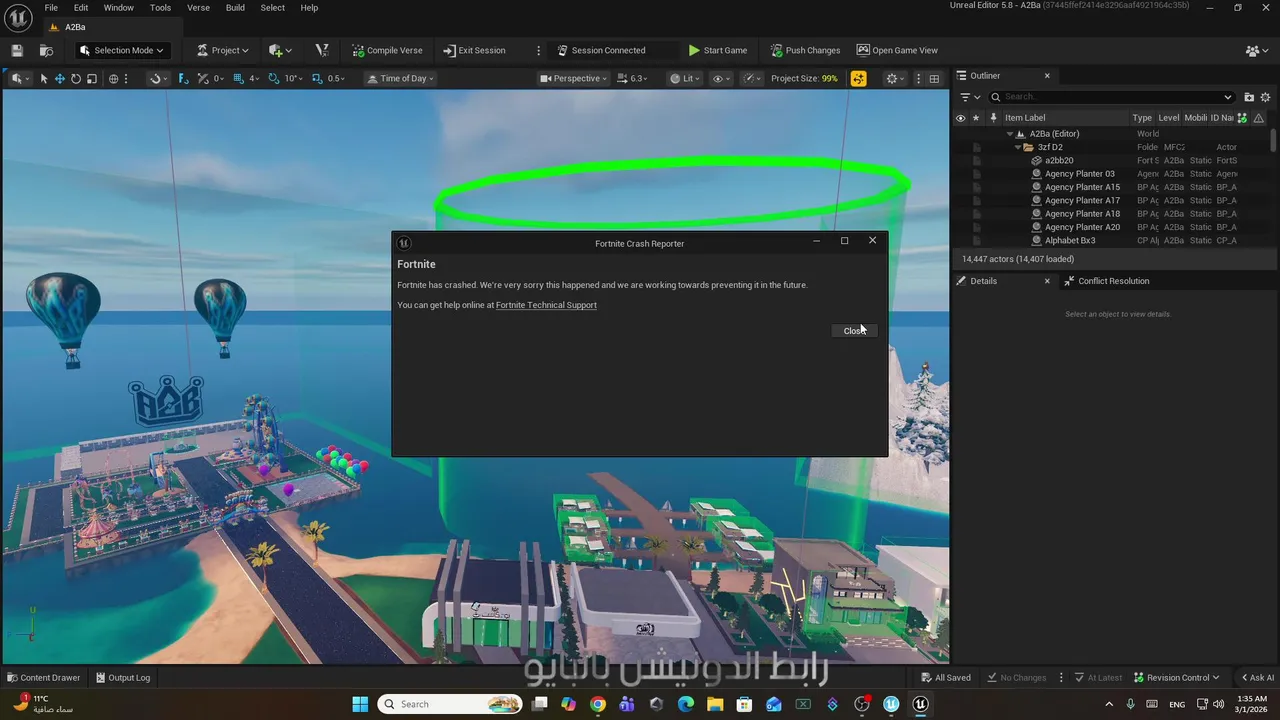Open Perspective viewport type dropdown
1280x720 pixels.
[x=574, y=78]
